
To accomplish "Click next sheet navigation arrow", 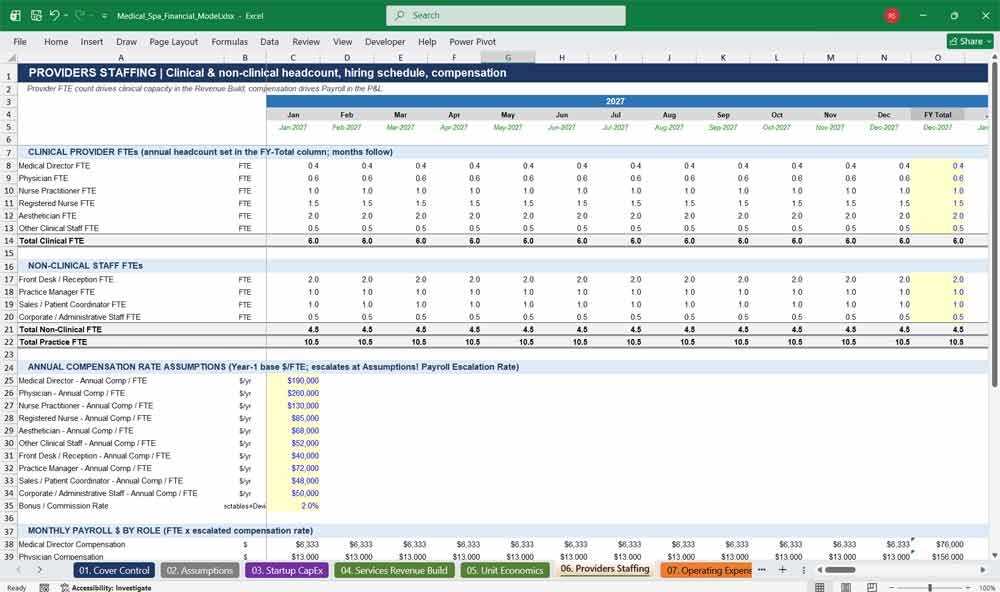I will pyautogui.click(x=40, y=570).
